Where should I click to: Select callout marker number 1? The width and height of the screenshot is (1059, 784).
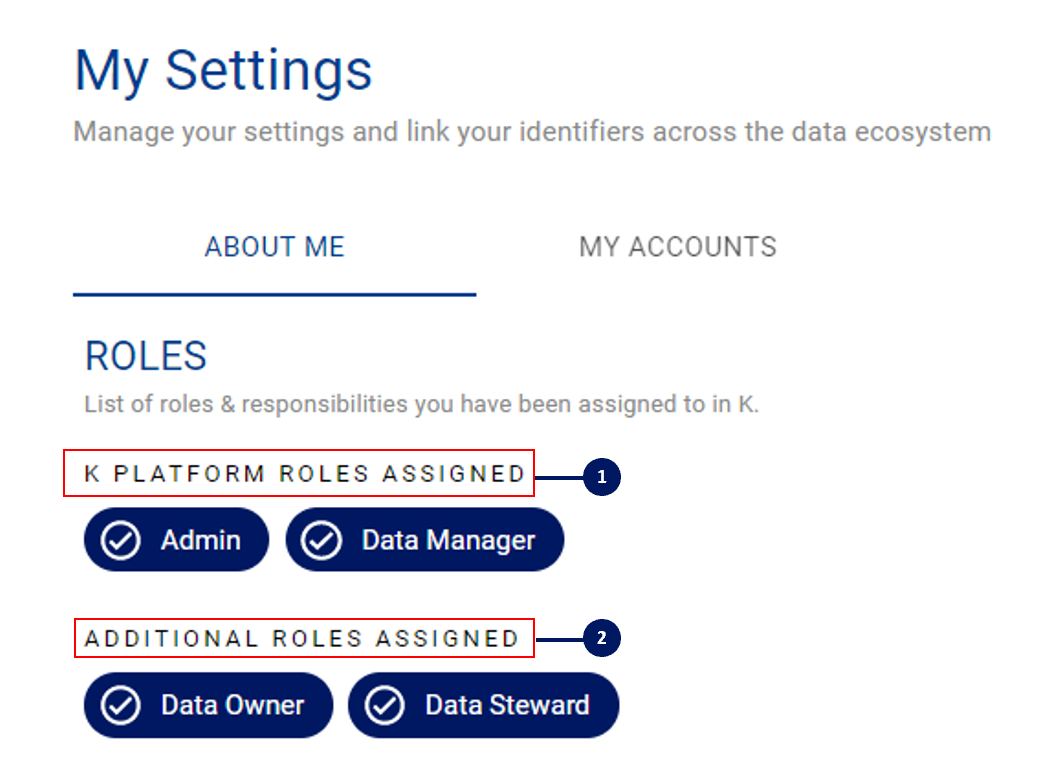(602, 477)
